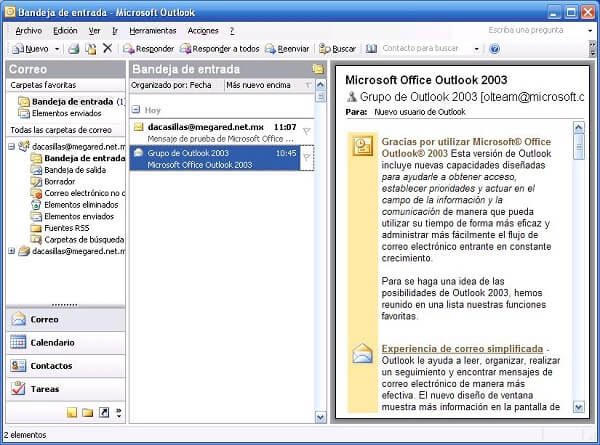This screenshot has width=600, height=445.
Task: Expand the second dacasillas@megared.net.mx account tree
Action: point(11,251)
